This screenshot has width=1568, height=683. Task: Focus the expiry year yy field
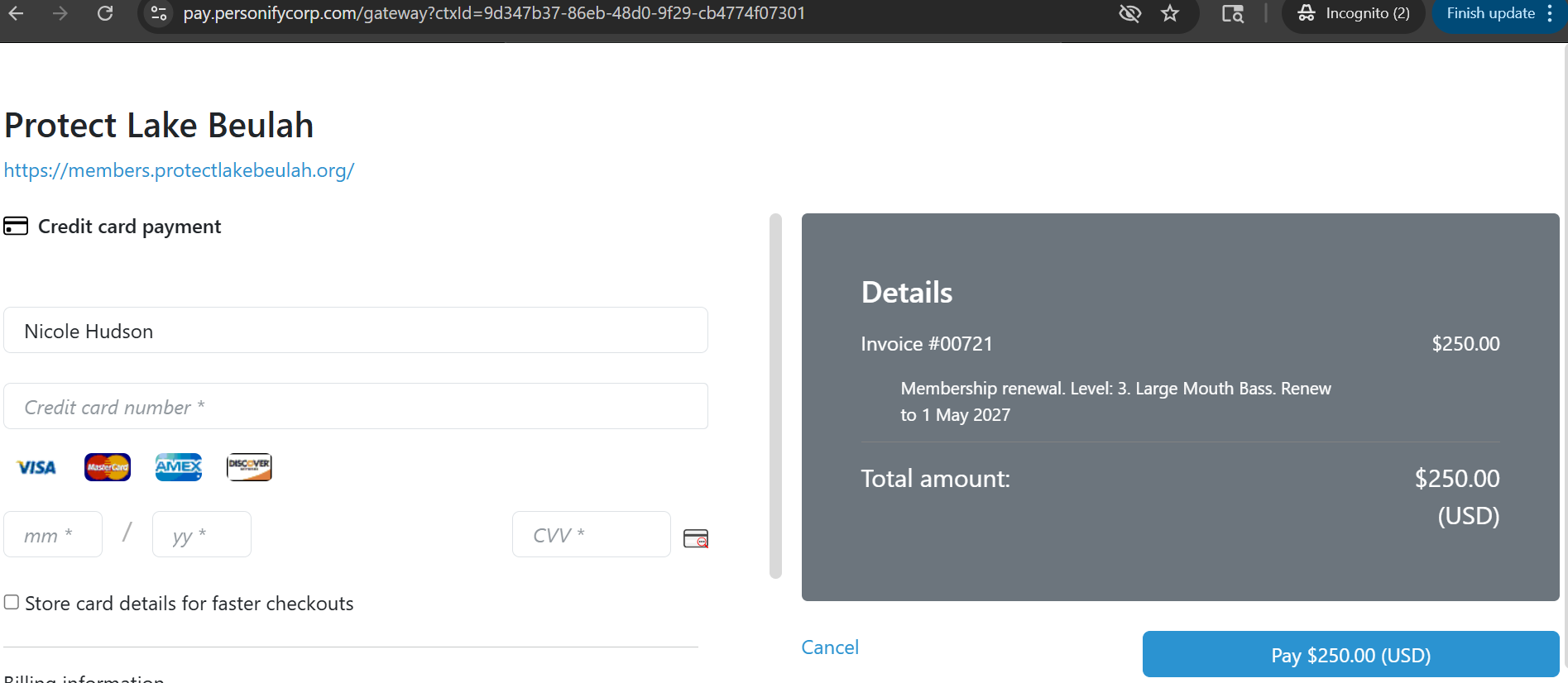coord(202,534)
